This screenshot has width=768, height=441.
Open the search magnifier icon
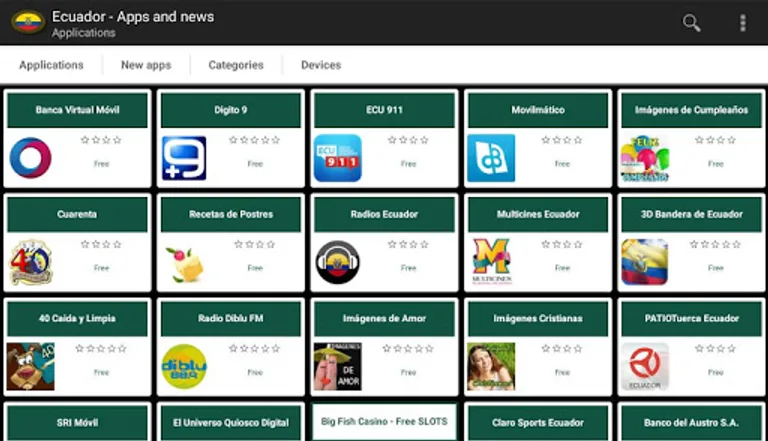pyautogui.click(x=691, y=23)
